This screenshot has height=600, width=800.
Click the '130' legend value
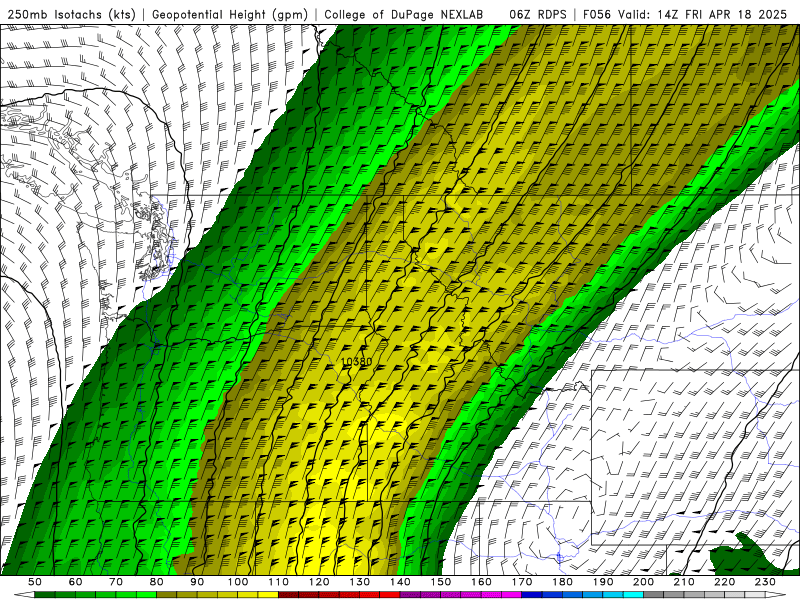coord(360,582)
